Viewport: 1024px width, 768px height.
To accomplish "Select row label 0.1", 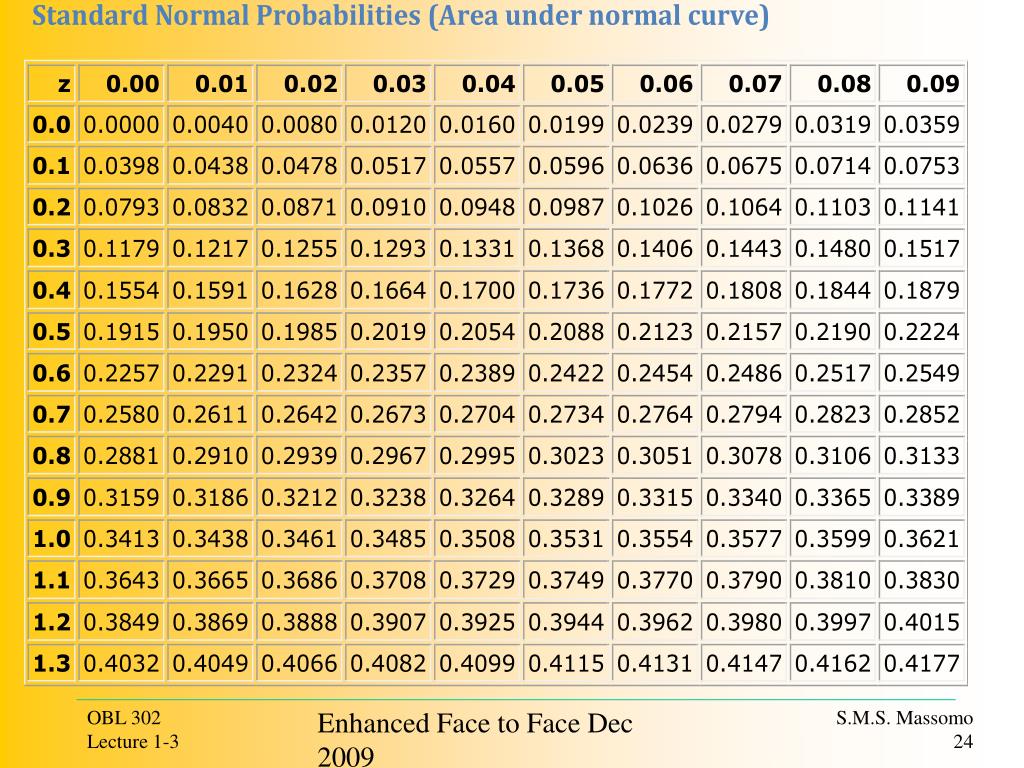I will tap(52, 166).
